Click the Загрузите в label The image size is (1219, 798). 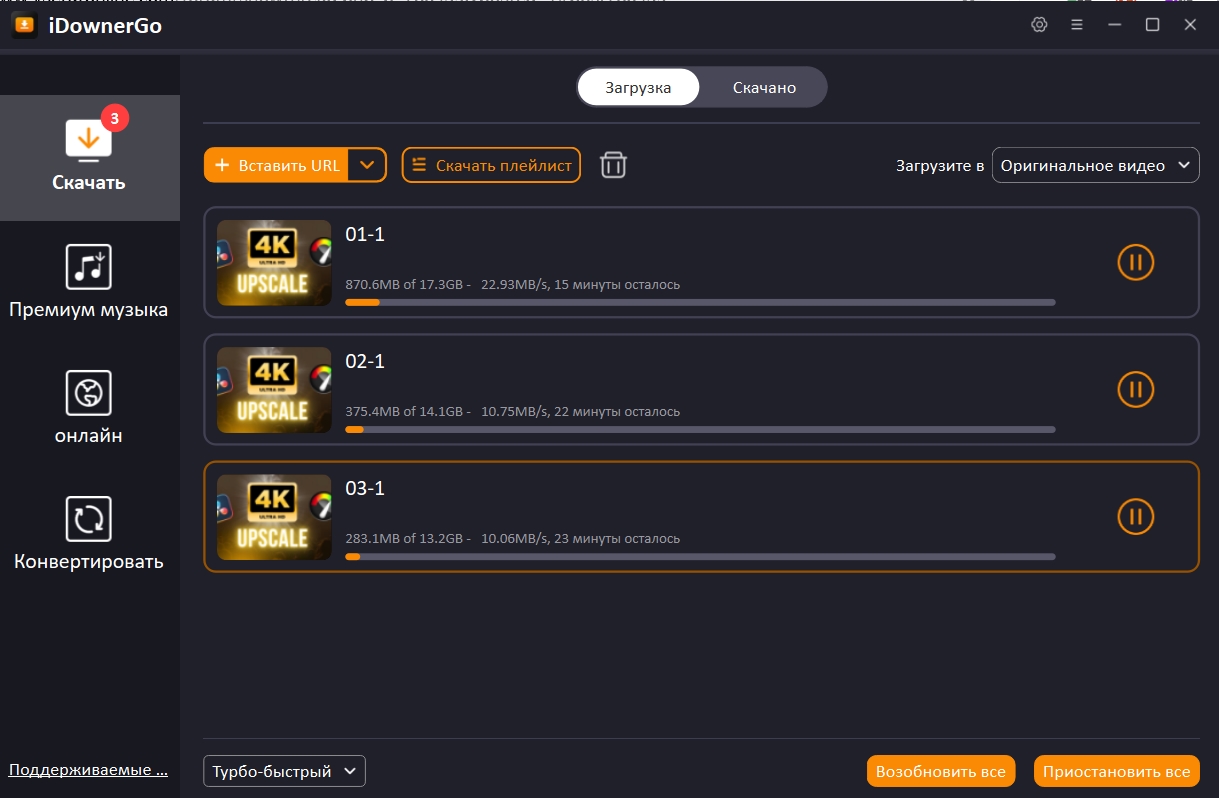[x=940, y=166]
